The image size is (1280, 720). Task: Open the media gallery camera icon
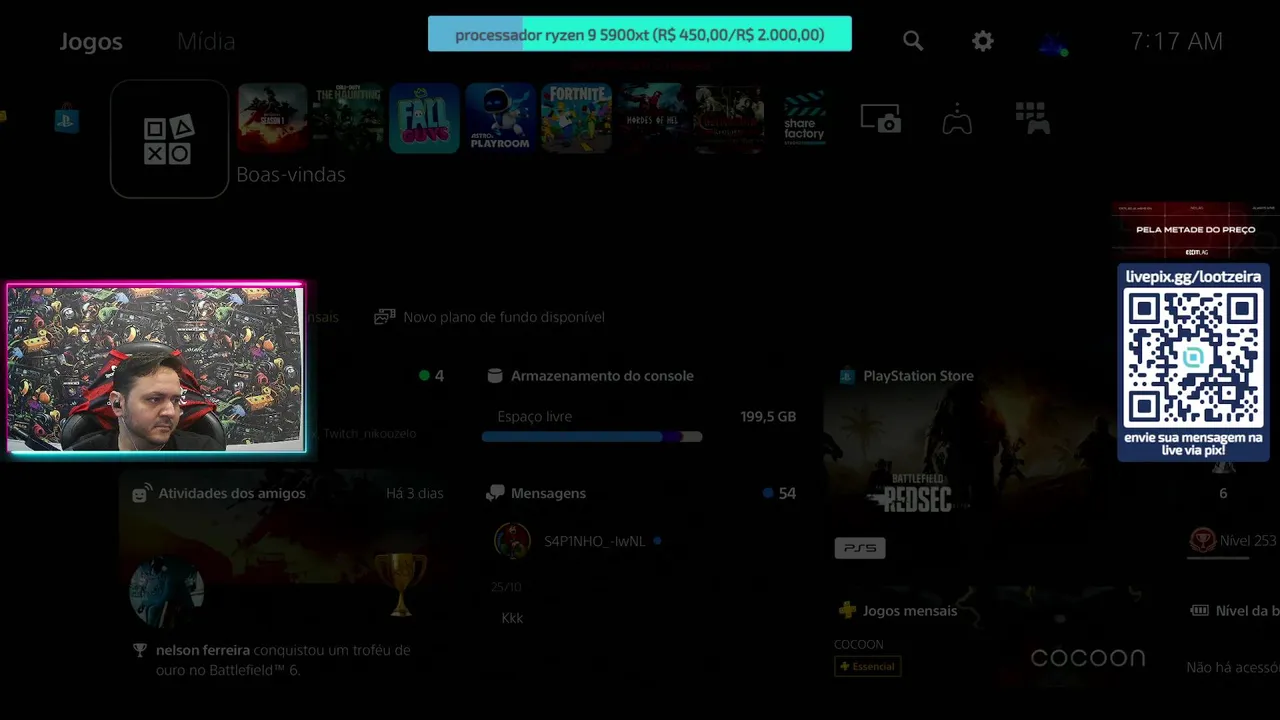pos(881,119)
